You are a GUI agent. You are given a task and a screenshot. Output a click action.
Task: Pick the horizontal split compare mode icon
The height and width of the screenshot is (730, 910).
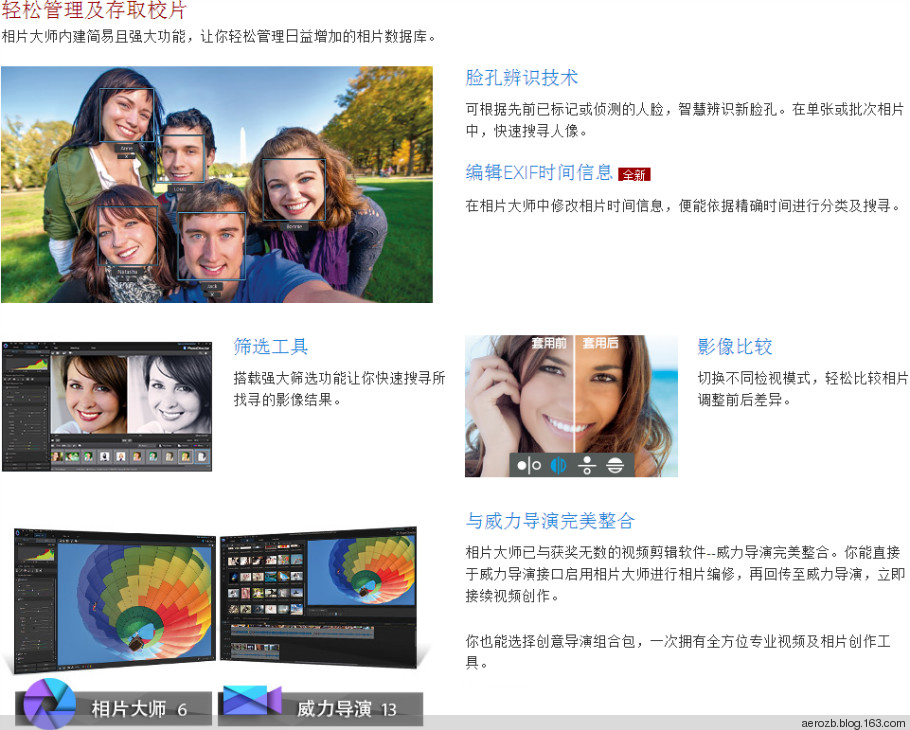tap(615, 465)
